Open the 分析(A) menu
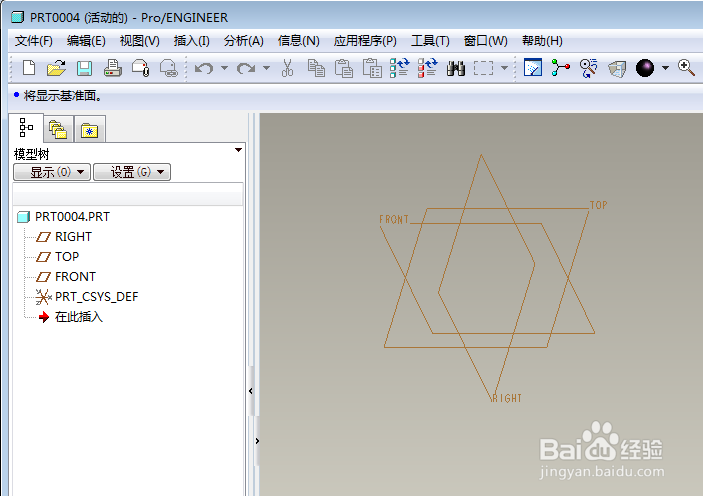 (x=243, y=41)
